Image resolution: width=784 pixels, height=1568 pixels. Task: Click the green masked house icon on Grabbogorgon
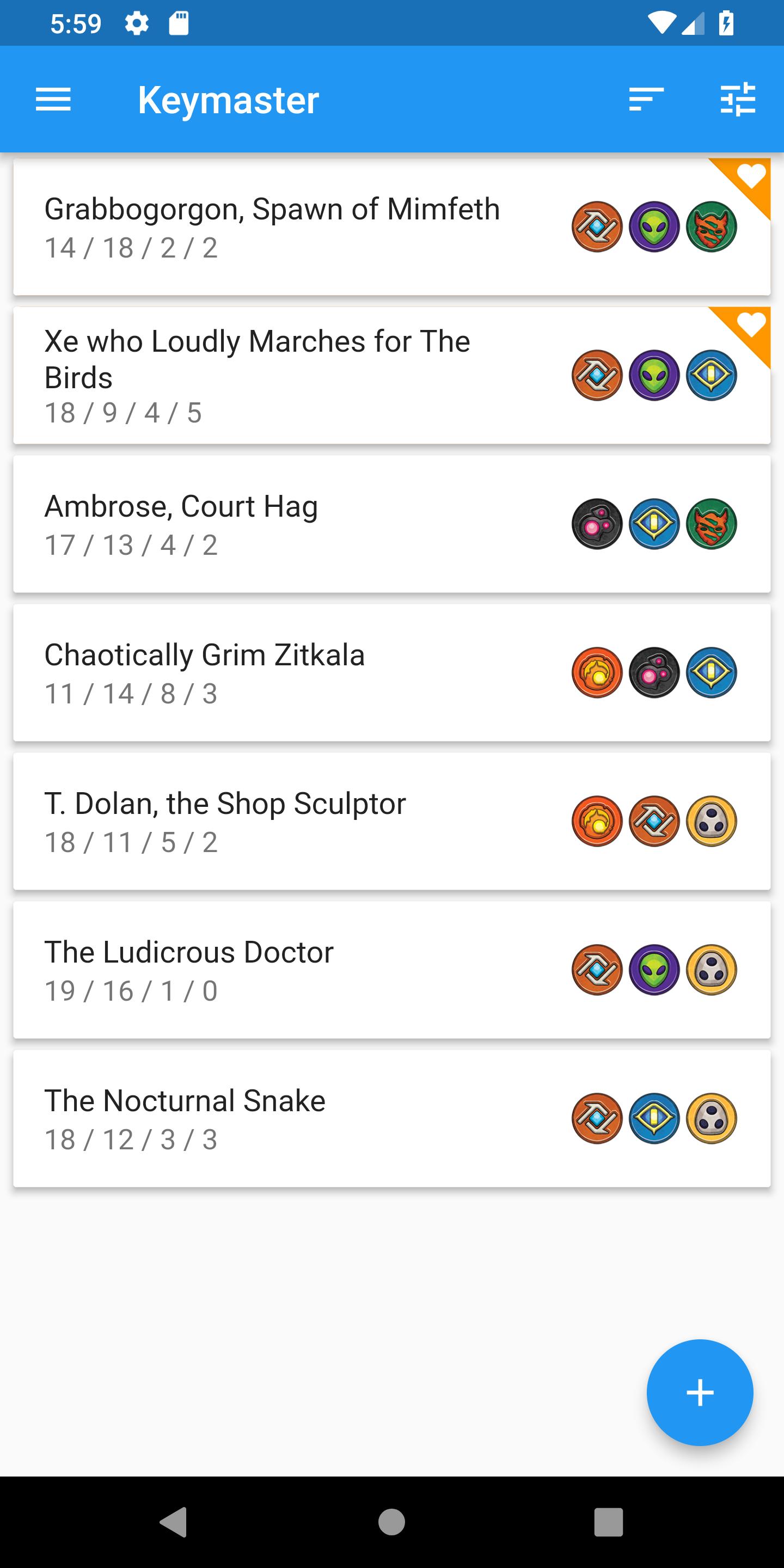click(x=712, y=227)
